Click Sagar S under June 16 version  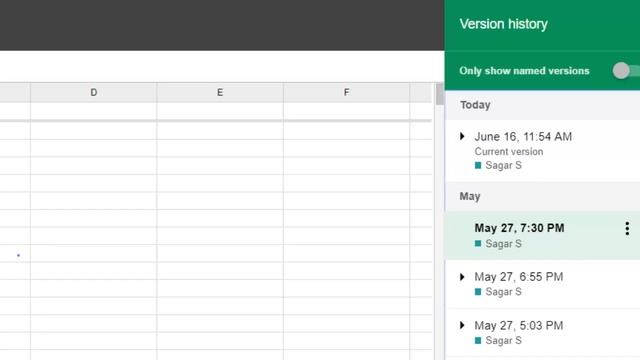(503, 165)
